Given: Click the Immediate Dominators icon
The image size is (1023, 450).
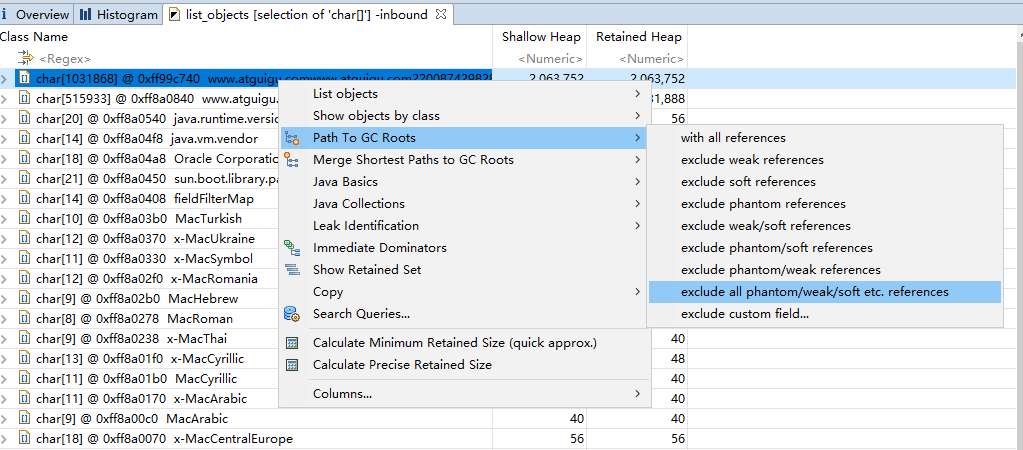Looking at the screenshot, I should click(x=292, y=248).
